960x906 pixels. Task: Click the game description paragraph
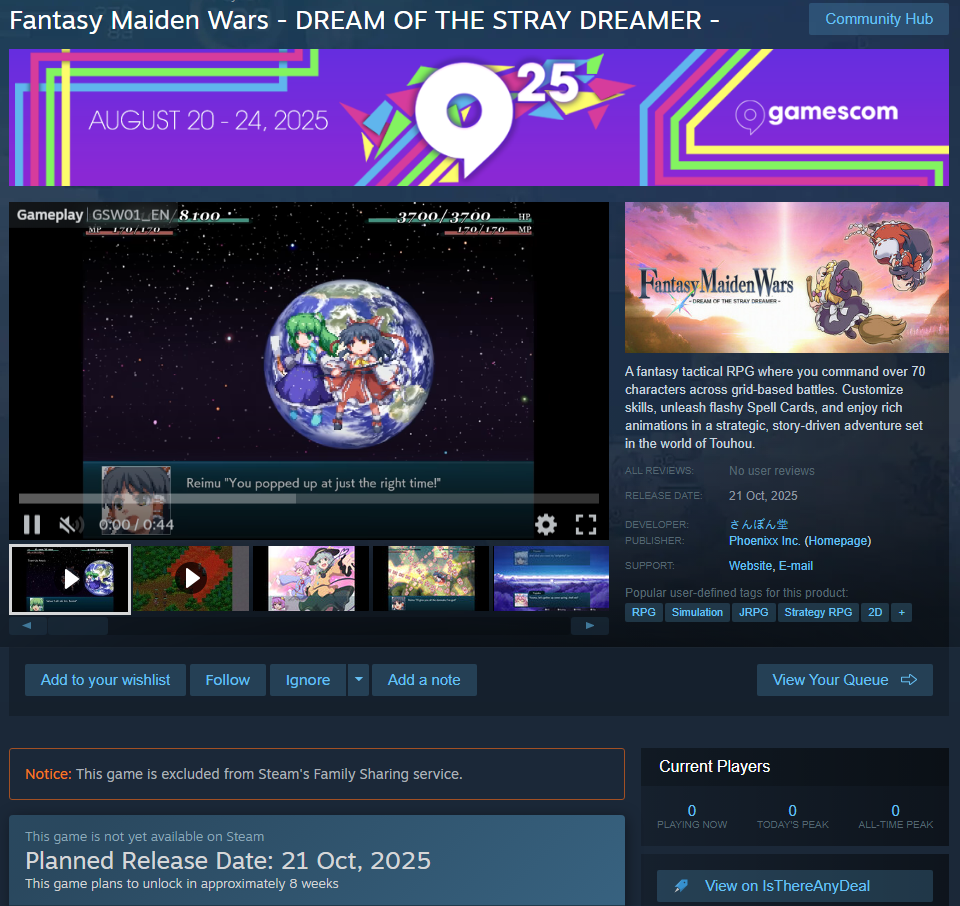(776, 408)
